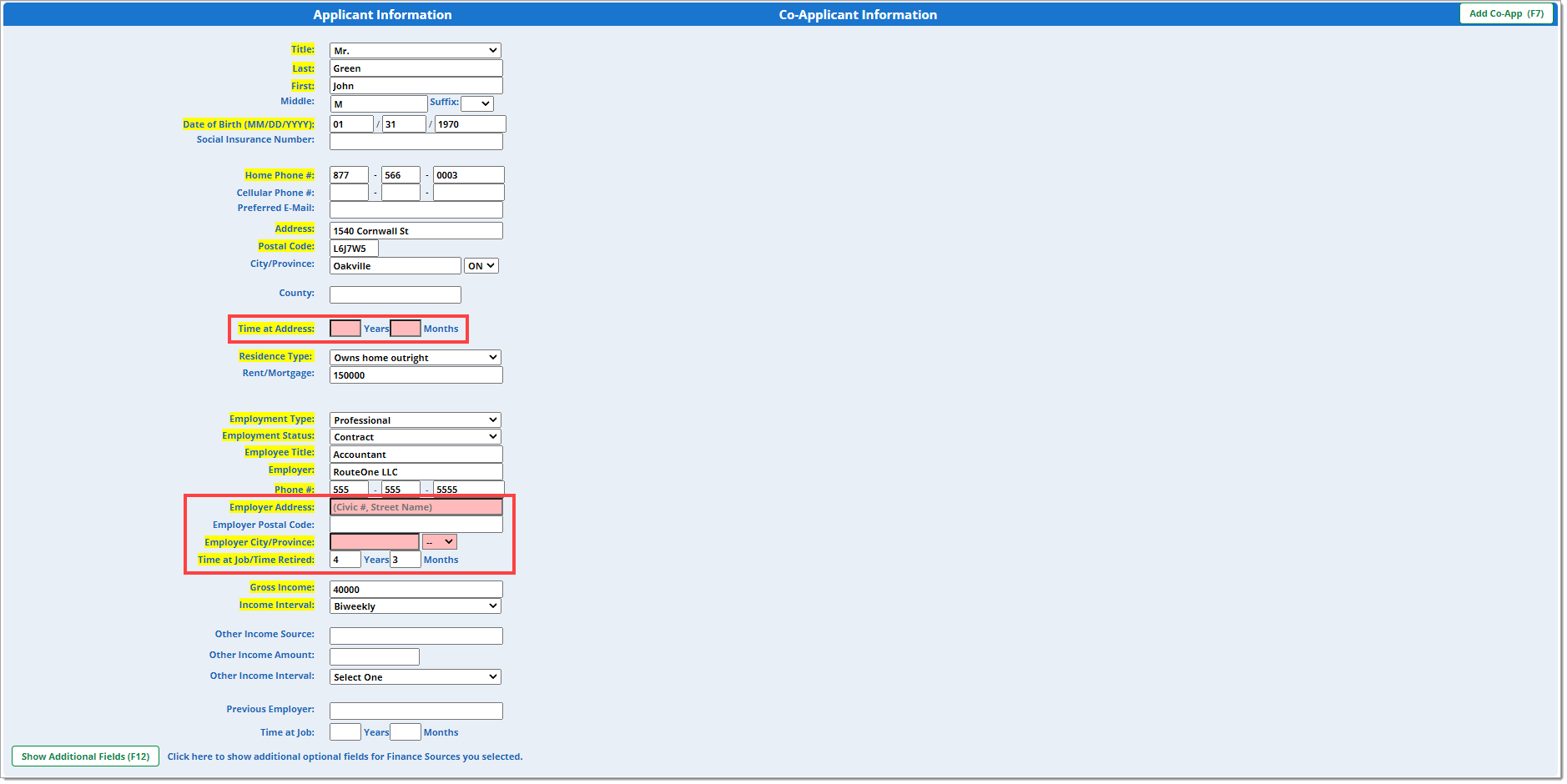The image size is (1567, 784).
Task: Click the Middle initial field
Action: point(379,104)
